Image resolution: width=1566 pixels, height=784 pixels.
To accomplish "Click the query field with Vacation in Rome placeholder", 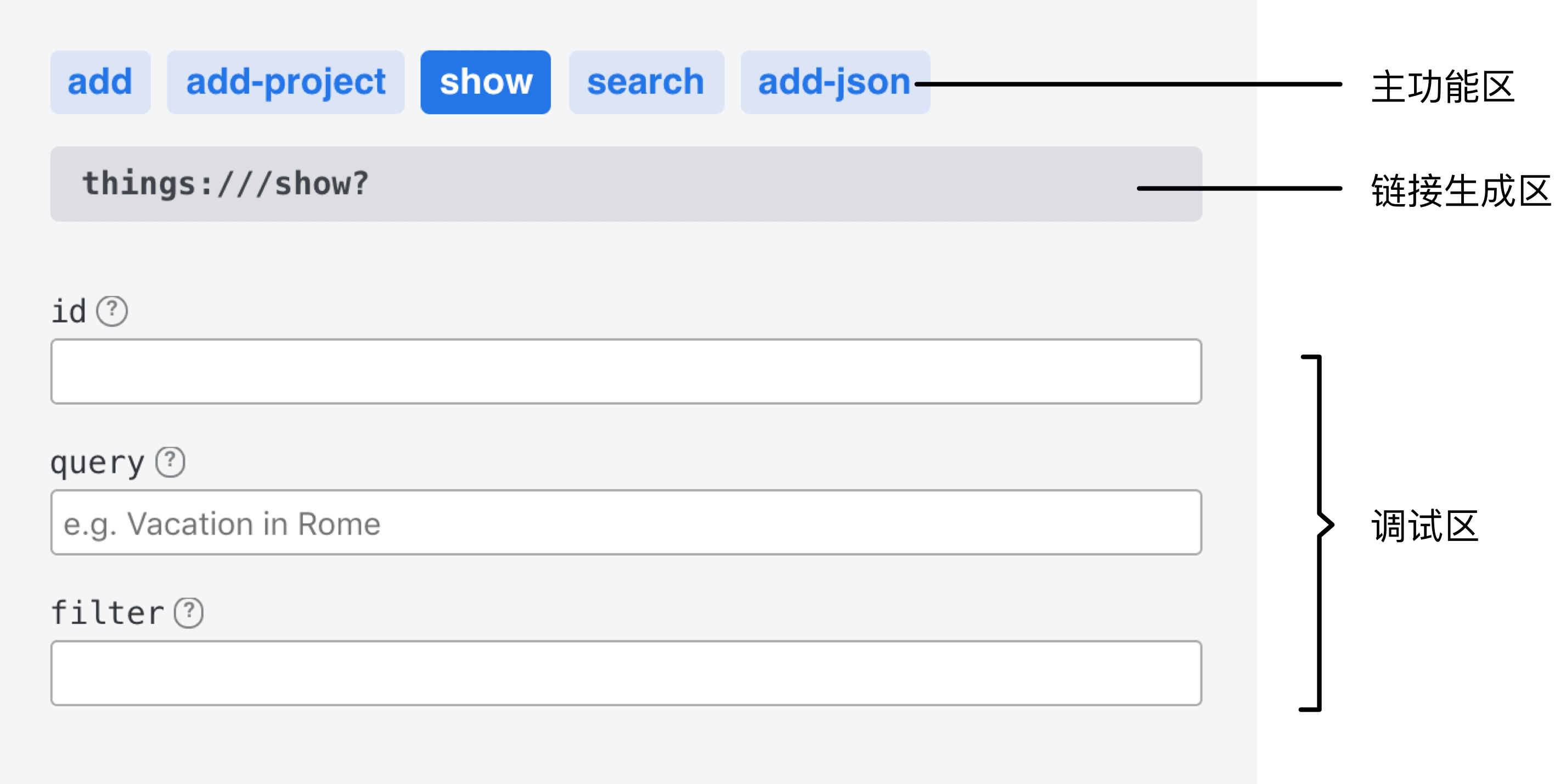I will [626, 523].
